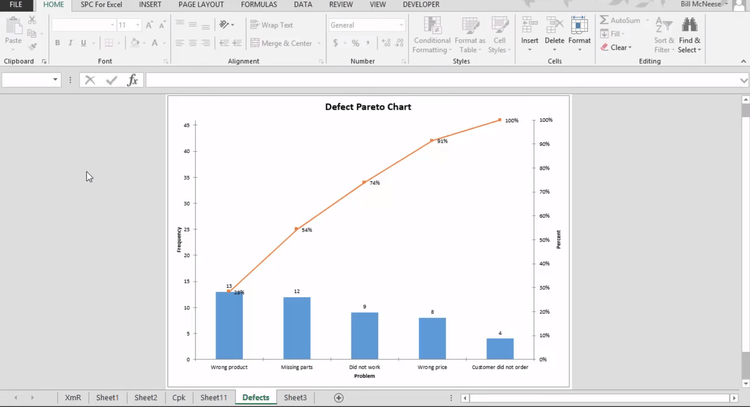Image resolution: width=750 pixels, height=407 pixels.
Task: Switch to SPC For Excel tab
Action: pos(101,5)
